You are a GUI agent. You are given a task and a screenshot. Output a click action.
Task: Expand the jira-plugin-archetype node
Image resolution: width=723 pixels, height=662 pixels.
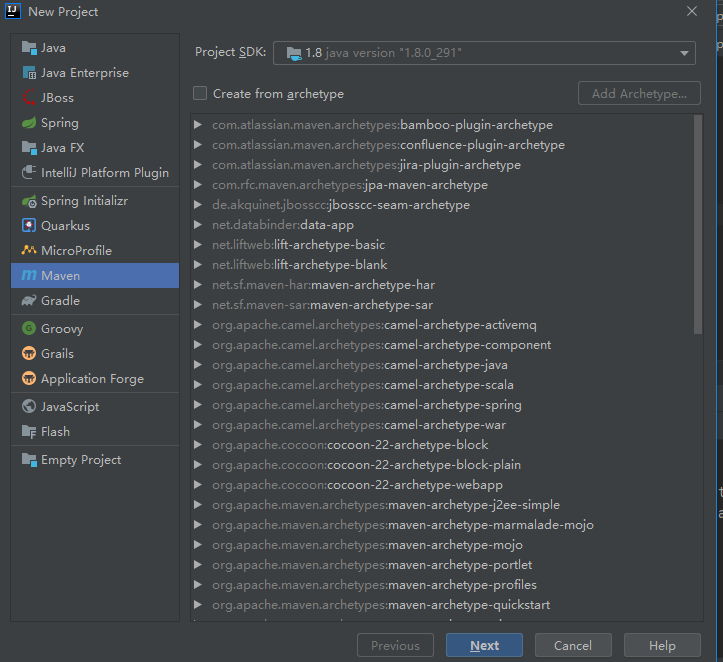click(x=198, y=165)
